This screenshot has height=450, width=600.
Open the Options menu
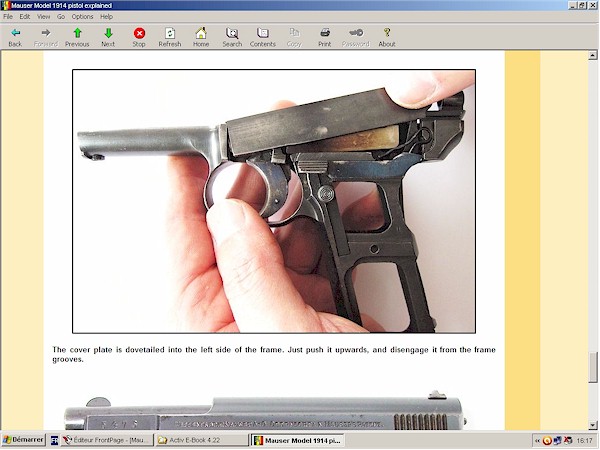click(82, 16)
